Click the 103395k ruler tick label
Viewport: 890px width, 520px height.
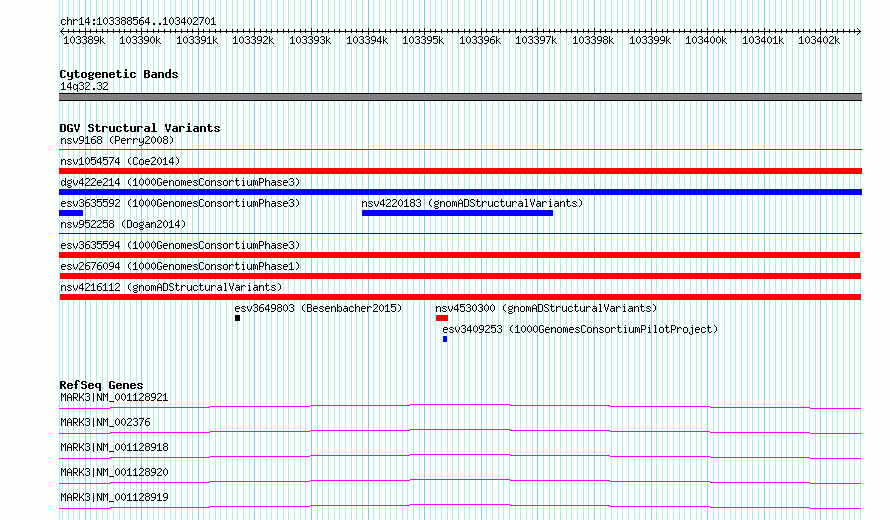(423, 40)
